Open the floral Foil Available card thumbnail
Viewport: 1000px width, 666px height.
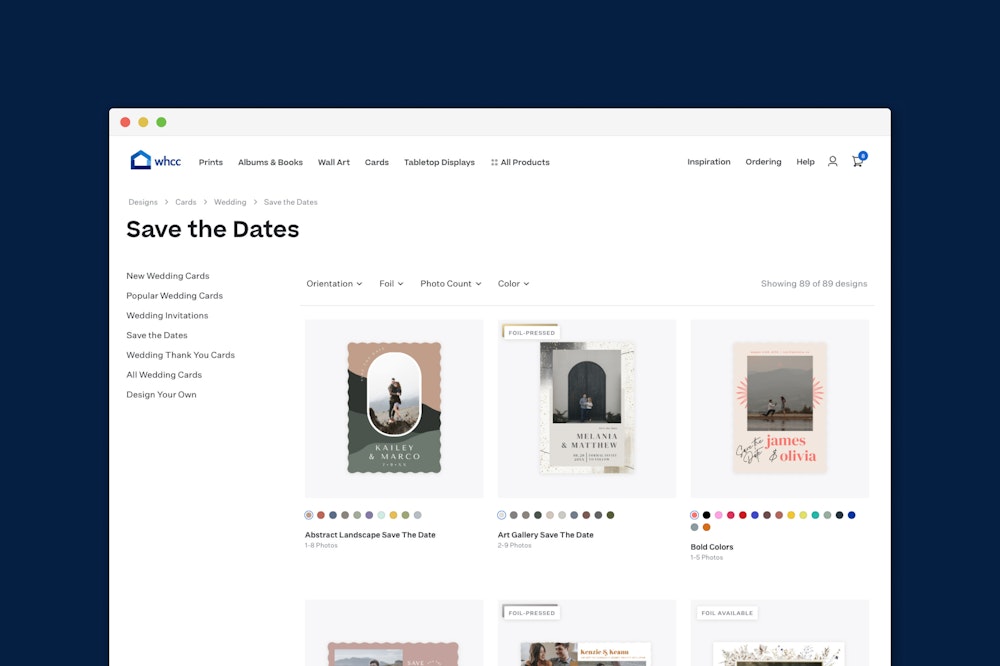point(780,633)
